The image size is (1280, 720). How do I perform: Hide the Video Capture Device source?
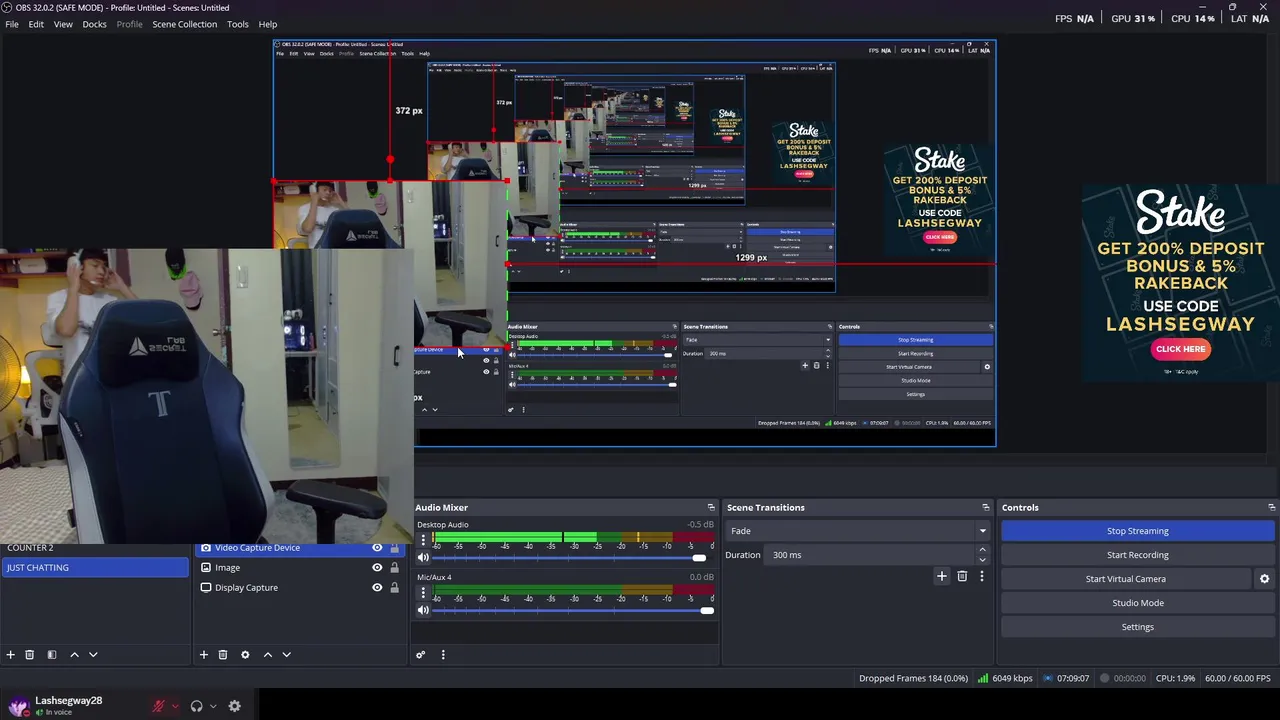377,548
